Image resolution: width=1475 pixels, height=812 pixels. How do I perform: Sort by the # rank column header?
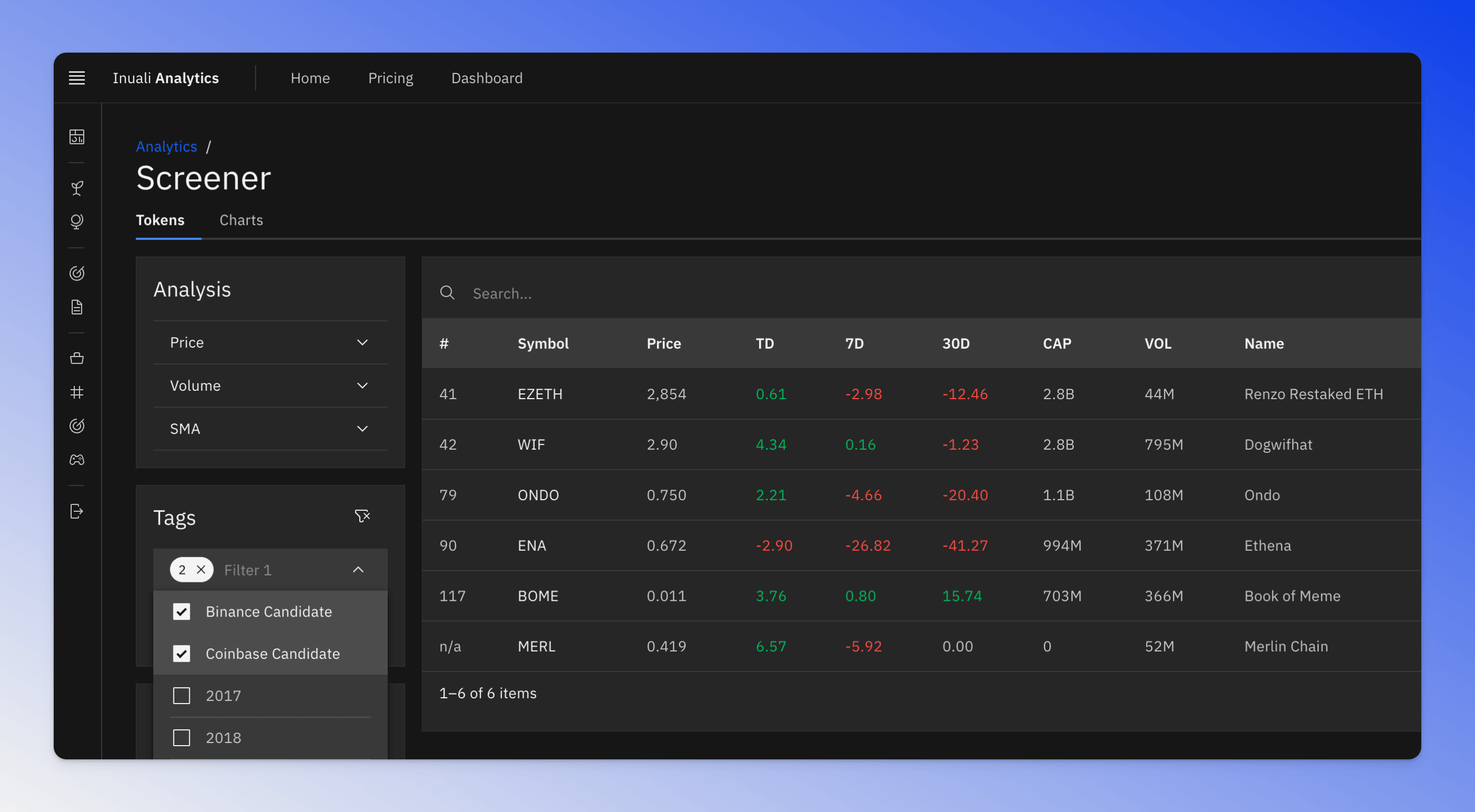pyautogui.click(x=444, y=343)
